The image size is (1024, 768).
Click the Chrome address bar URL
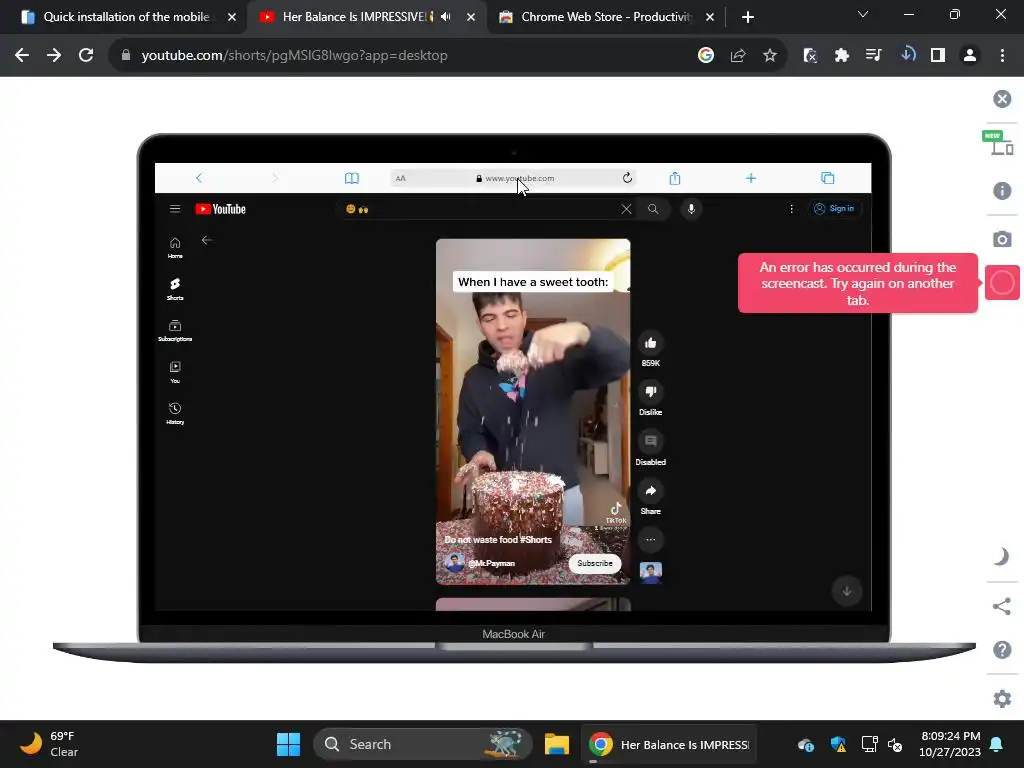(x=295, y=56)
